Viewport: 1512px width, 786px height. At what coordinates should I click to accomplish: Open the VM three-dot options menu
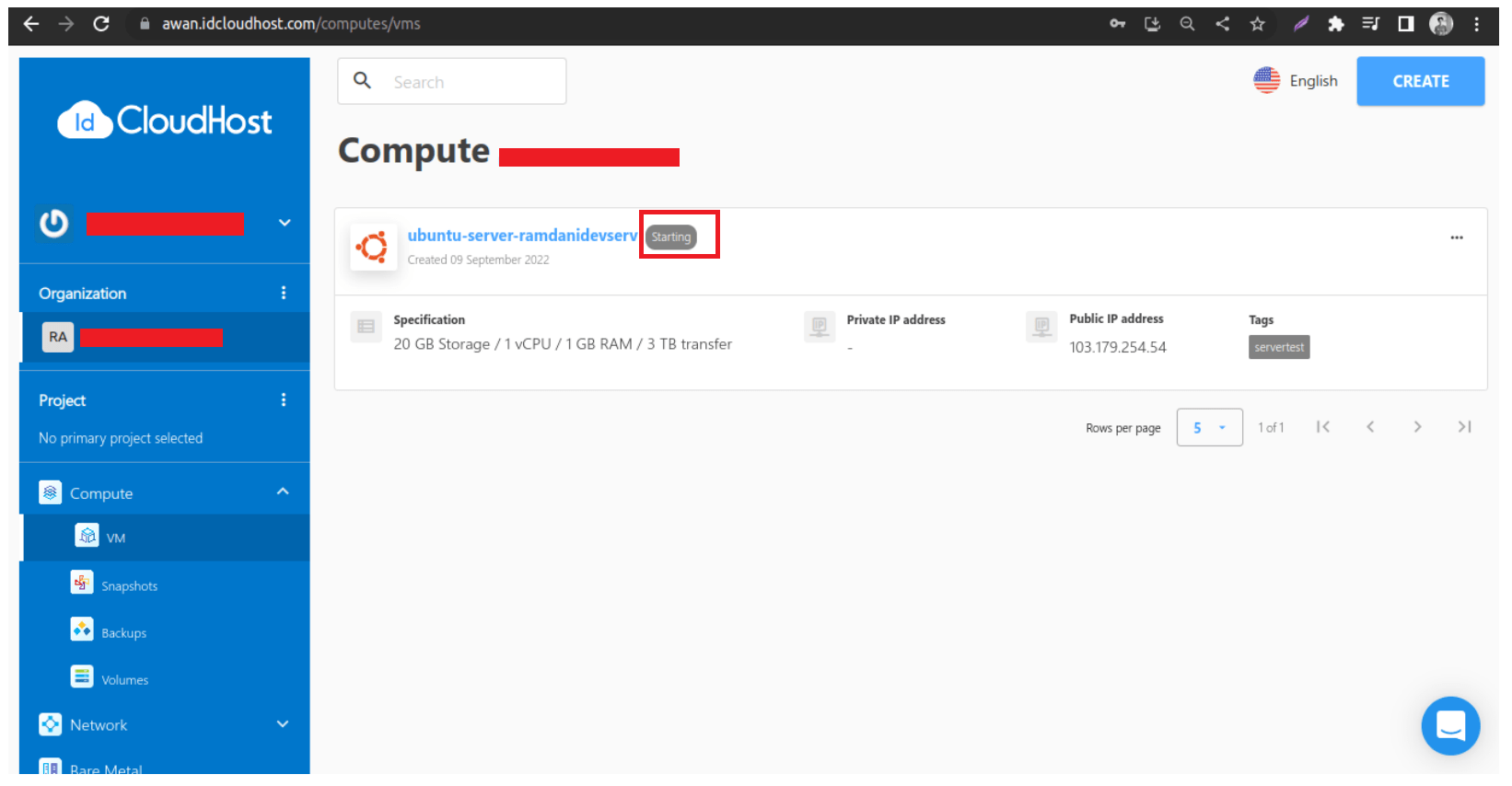pos(1456,237)
